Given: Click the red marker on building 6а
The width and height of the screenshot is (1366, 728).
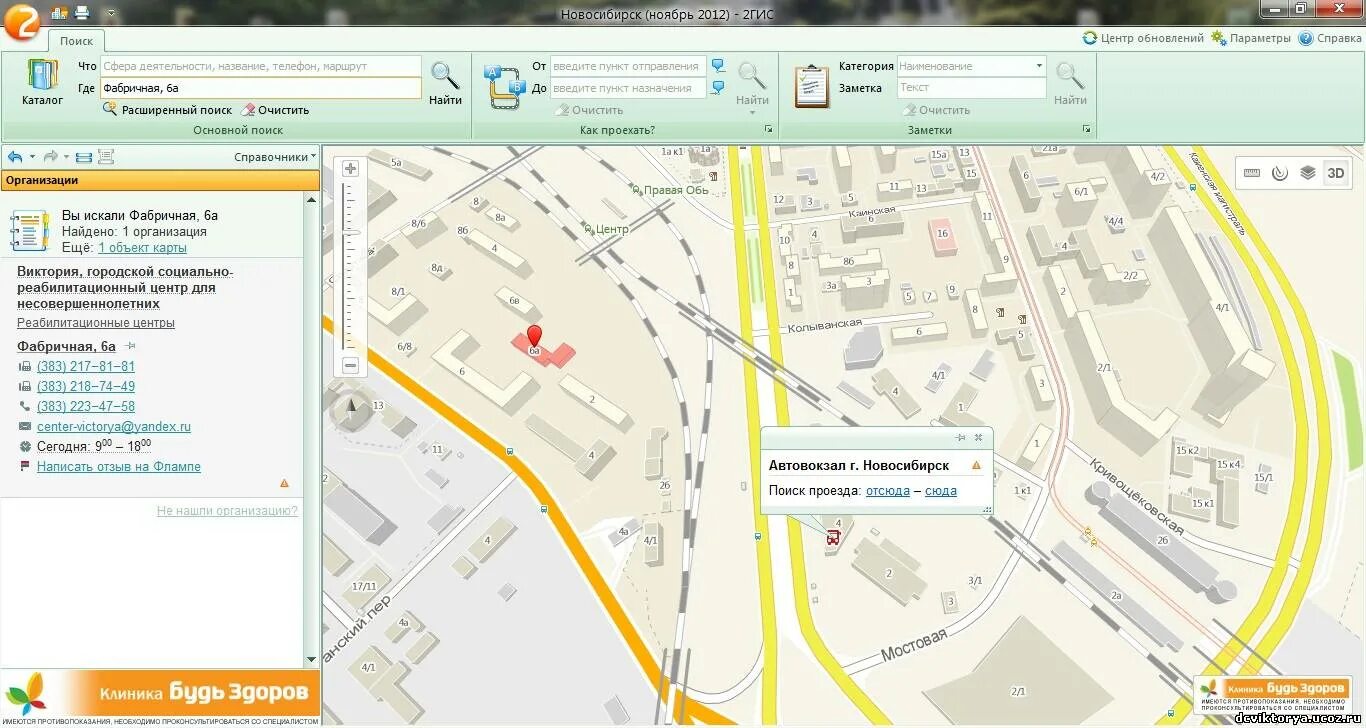Looking at the screenshot, I should pyautogui.click(x=534, y=336).
